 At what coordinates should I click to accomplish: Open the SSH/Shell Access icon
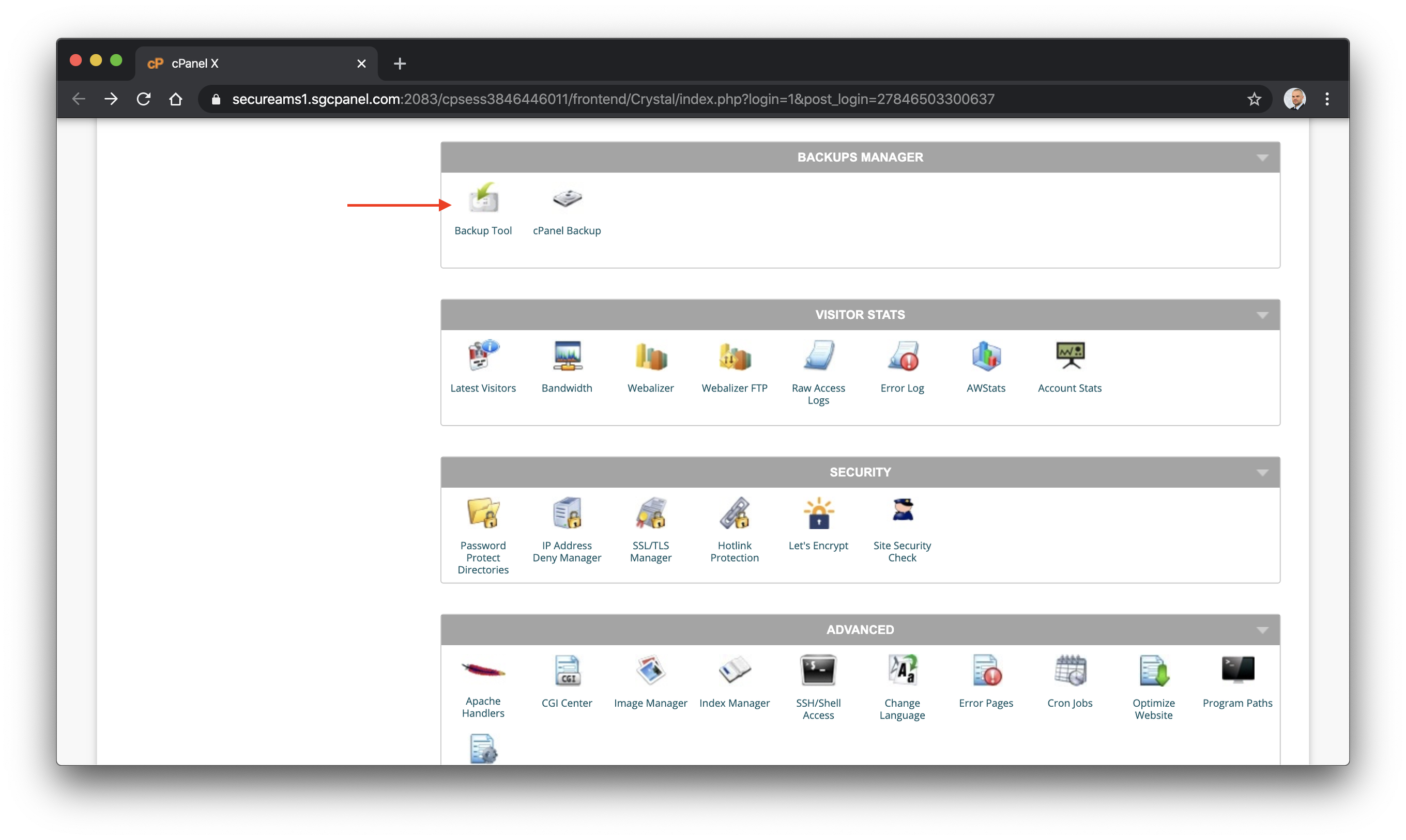(818, 670)
